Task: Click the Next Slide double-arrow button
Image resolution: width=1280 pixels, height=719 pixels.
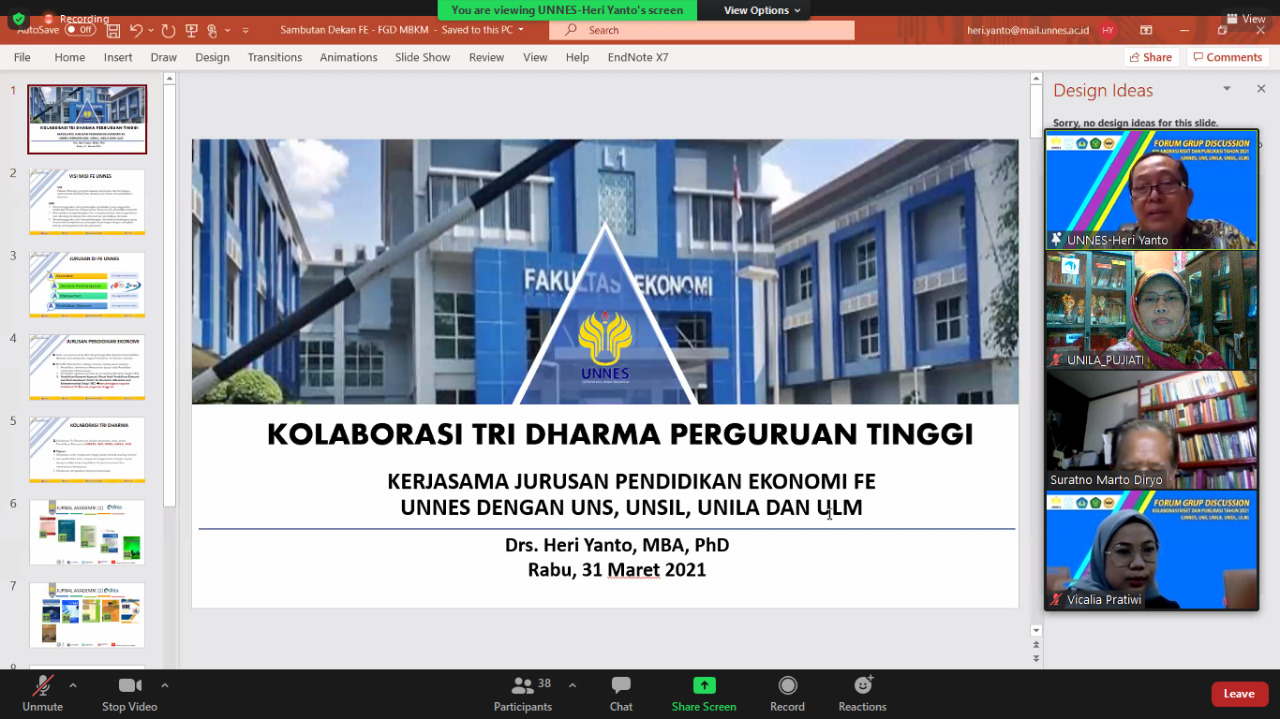Action: [1036, 658]
